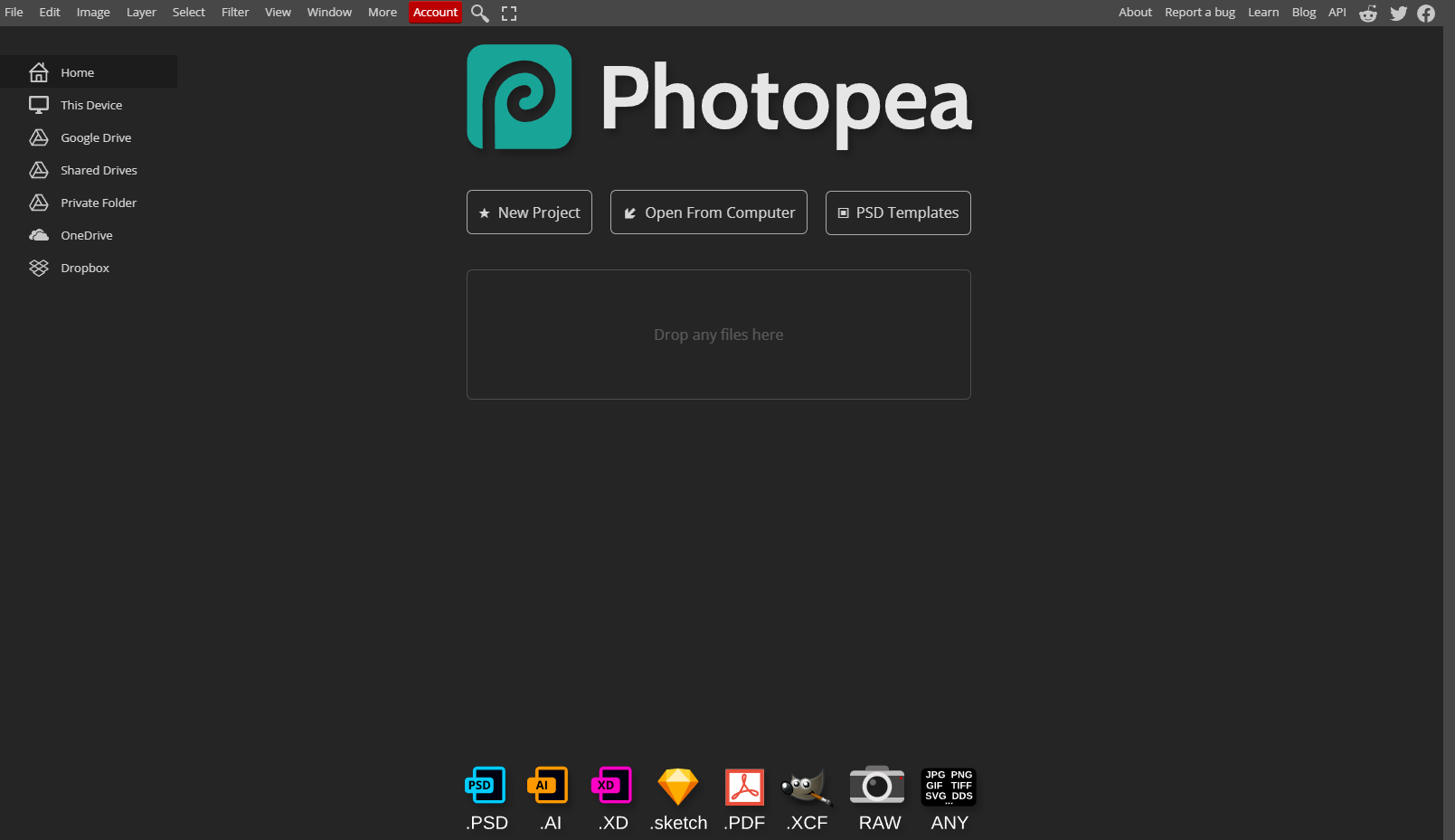Viewport: 1455px width, 840px height.
Task: Browse PSD Templates
Action: pyautogui.click(x=898, y=212)
